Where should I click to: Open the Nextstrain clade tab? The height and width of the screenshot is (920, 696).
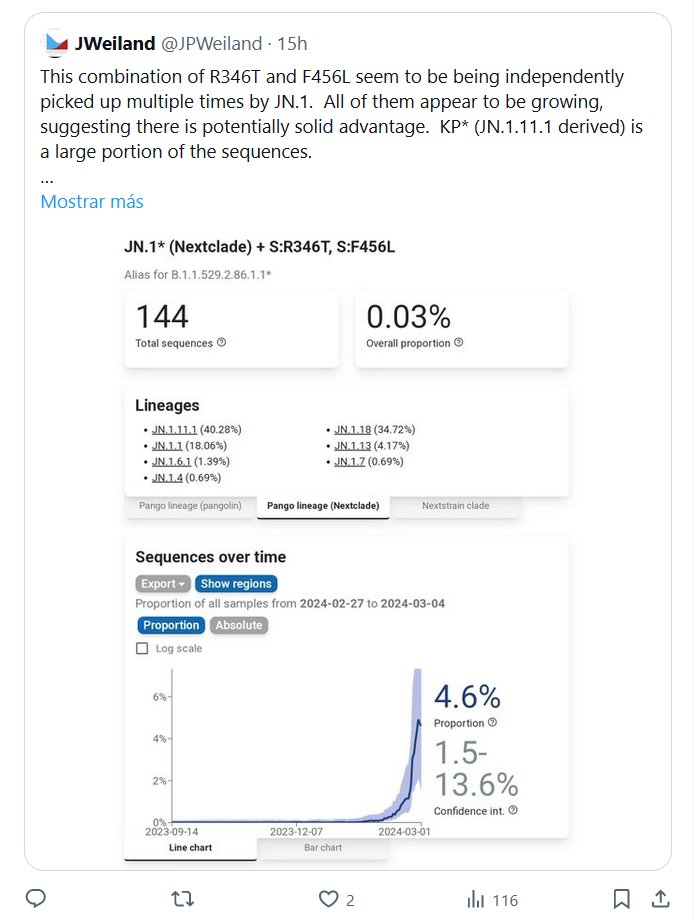click(455, 506)
